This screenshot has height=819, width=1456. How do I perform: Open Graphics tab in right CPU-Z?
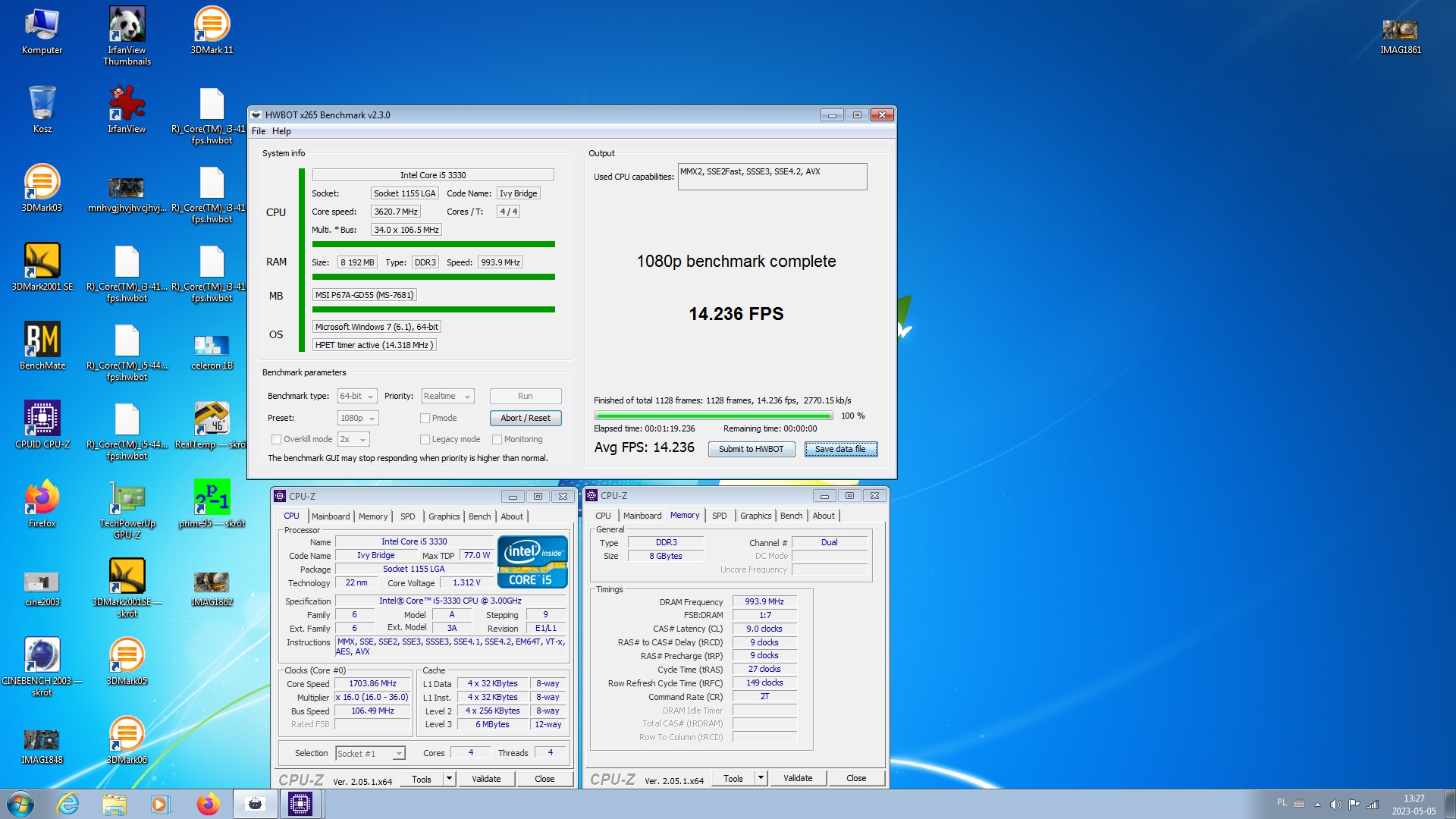[x=755, y=516]
